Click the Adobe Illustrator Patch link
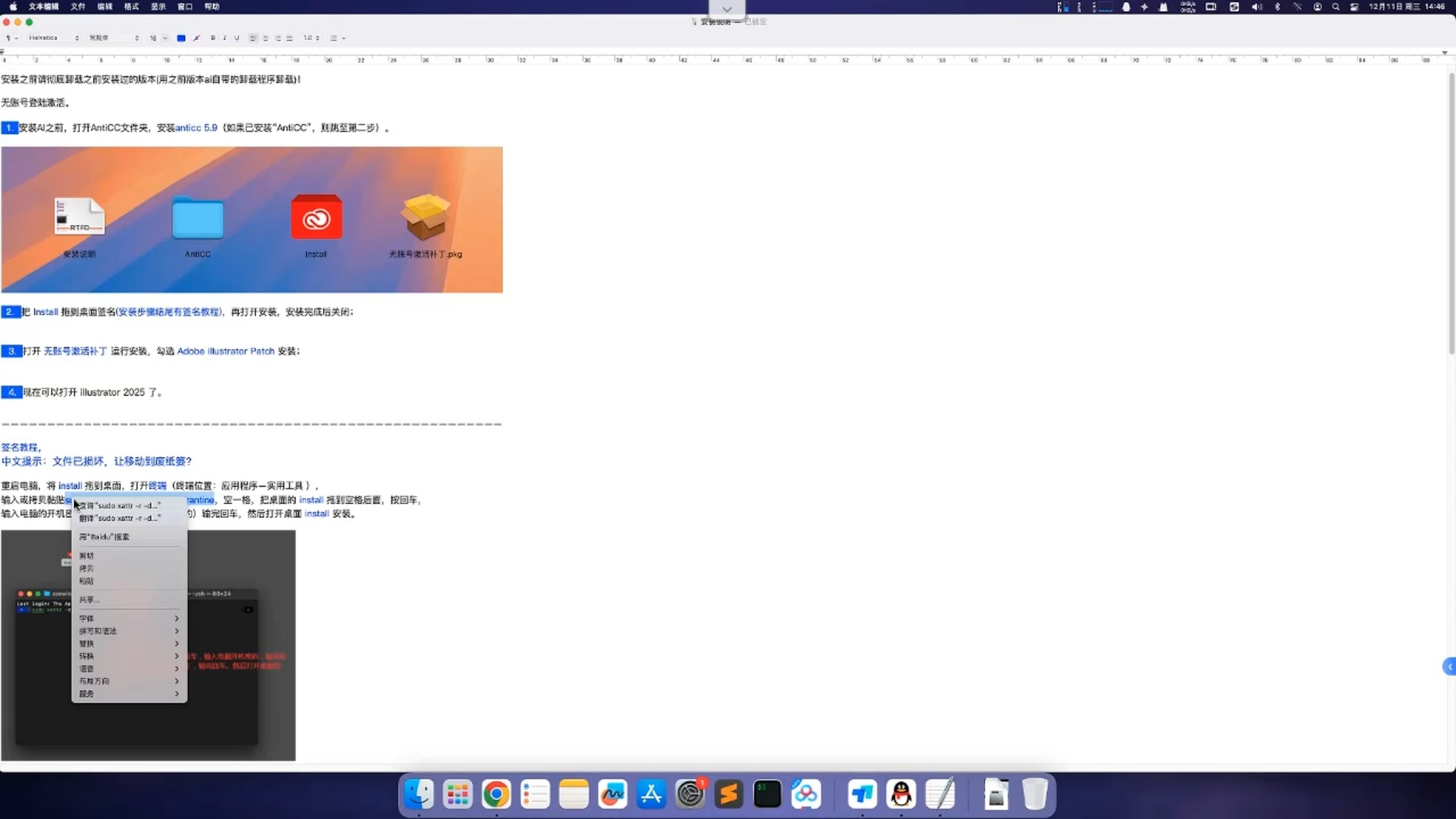Screen dimensions: 1456x819 226,351
